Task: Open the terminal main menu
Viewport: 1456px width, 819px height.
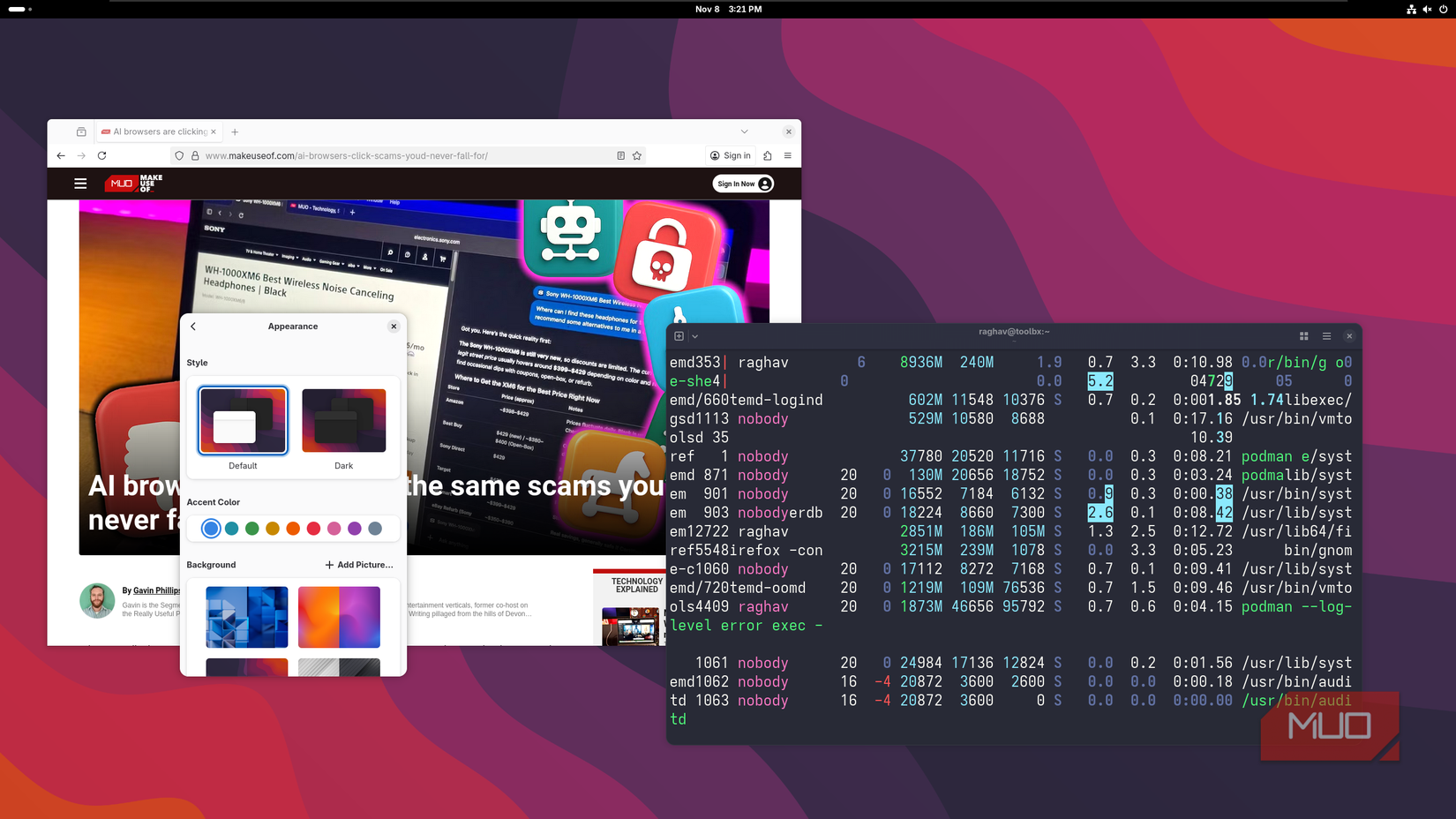Action: [1326, 336]
